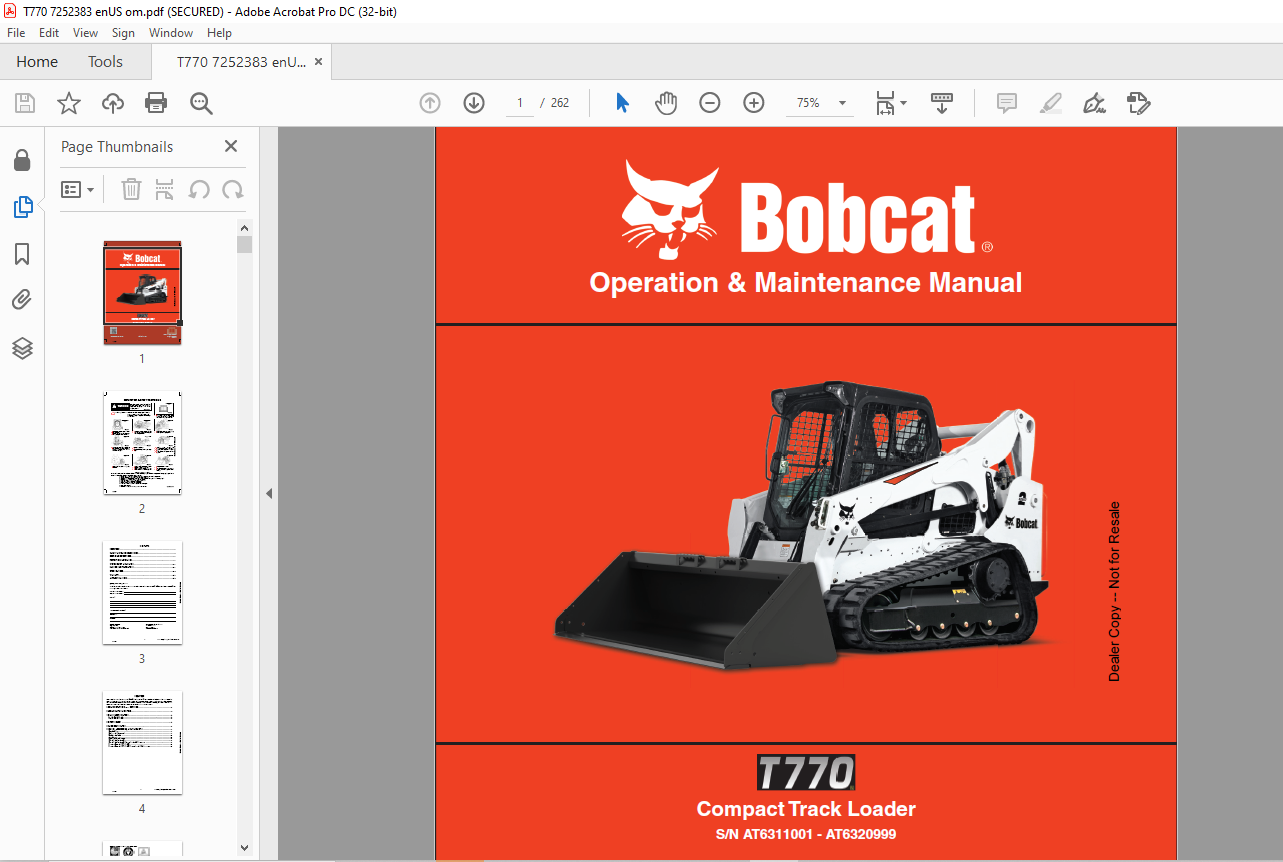Image resolution: width=1283 pixels, height=862 pixels.
Task: Zoom in with the plus icon
Action: pyautogui.click(x=754, y=103)
